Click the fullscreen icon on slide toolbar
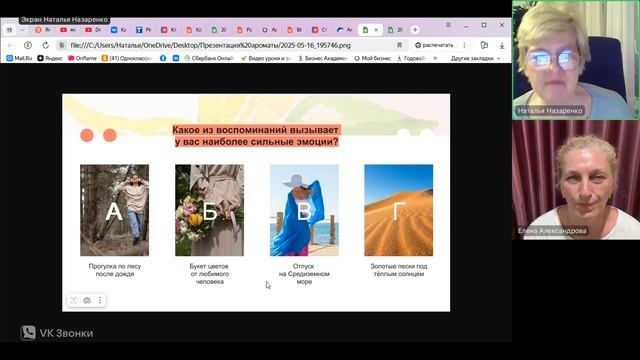 coord(74,300)
